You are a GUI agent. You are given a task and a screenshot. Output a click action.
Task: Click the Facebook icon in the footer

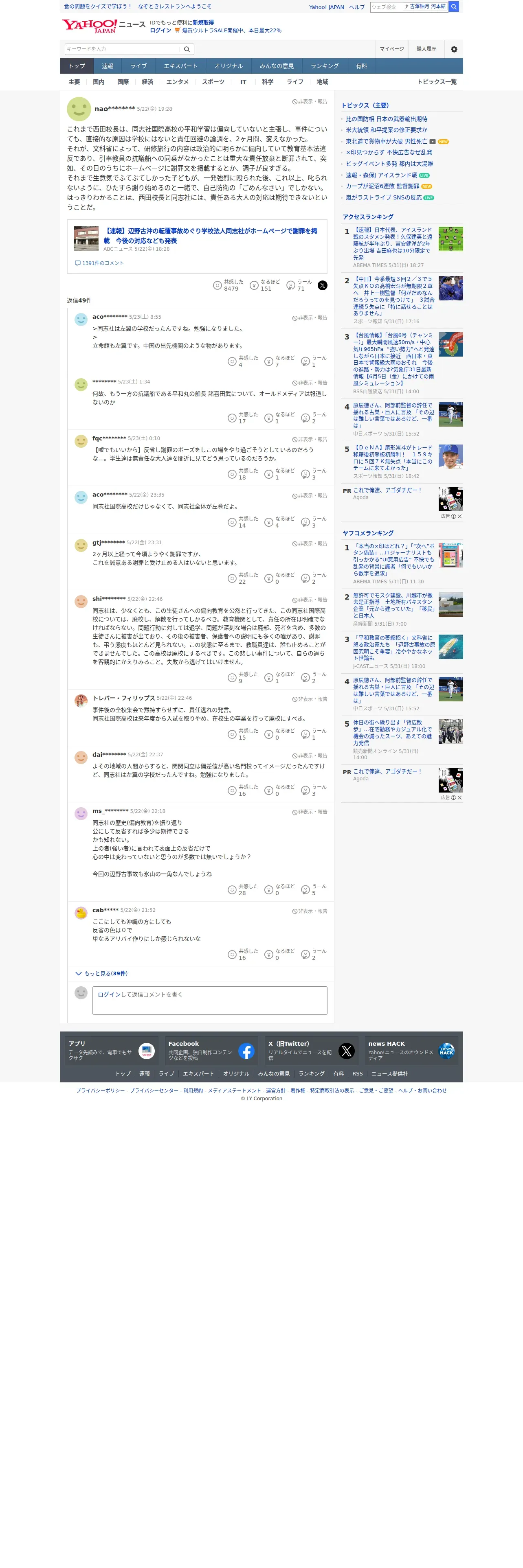[246, 1051]
